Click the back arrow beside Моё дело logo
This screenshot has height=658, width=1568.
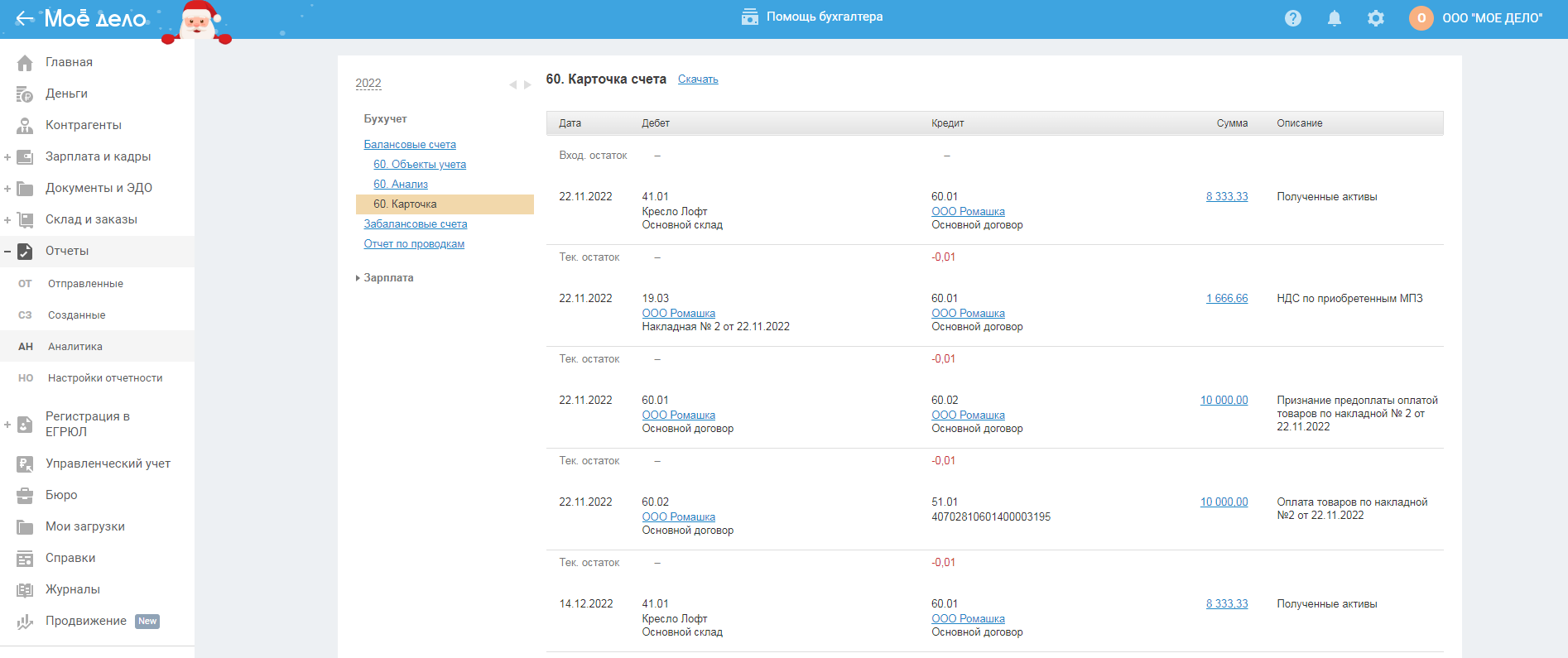[24, 18]
